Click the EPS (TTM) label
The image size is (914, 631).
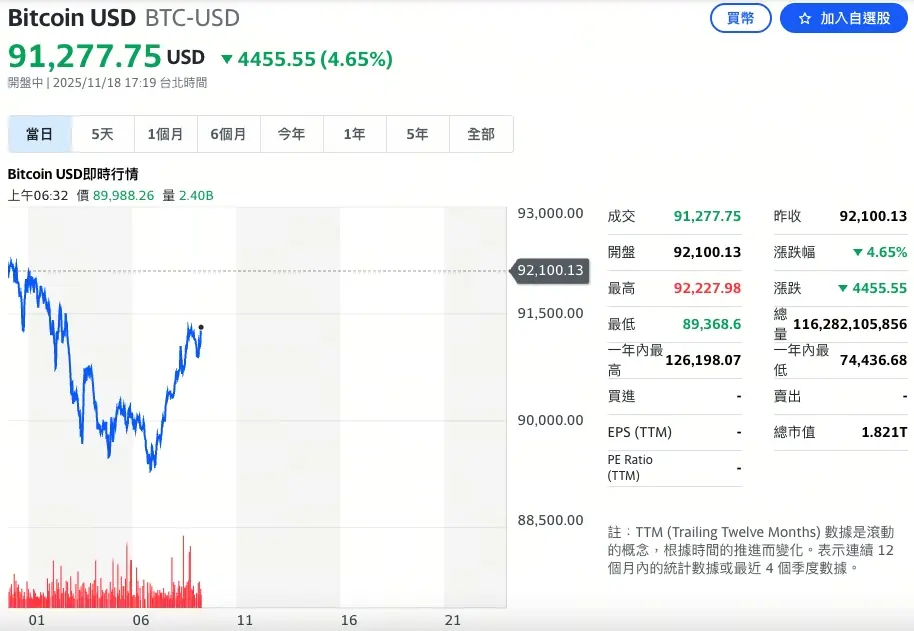(639, 432)
